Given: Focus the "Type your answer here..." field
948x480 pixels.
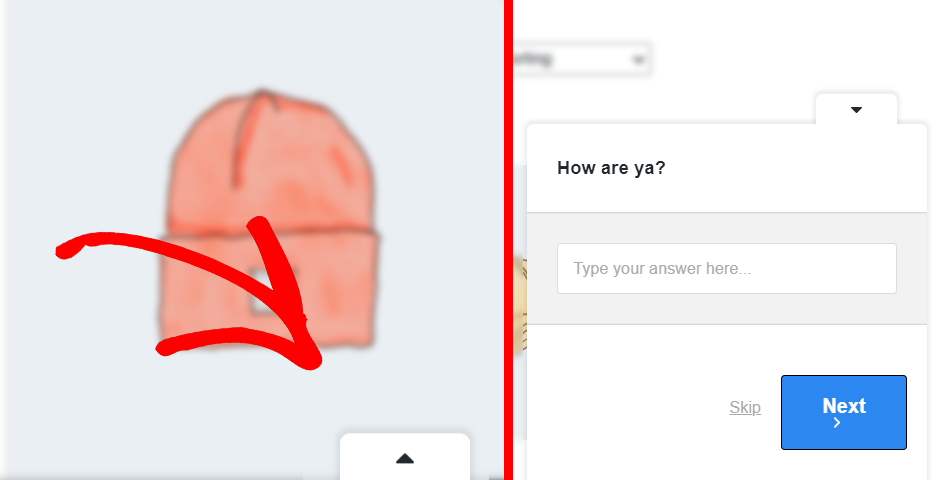Looking at the screenshot, I should pyautogui.click(x=727, y=268).
